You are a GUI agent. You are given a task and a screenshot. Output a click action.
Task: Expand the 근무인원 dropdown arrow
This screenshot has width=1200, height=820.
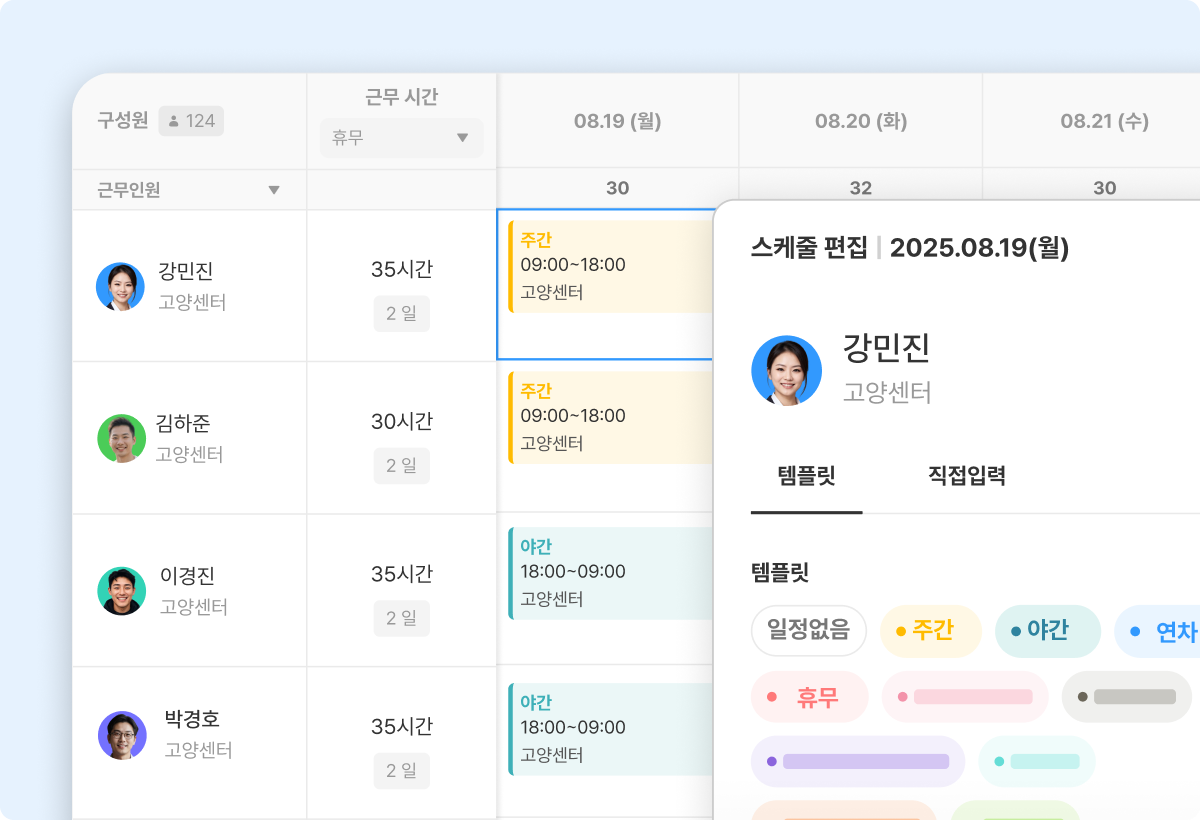[274, 190]
